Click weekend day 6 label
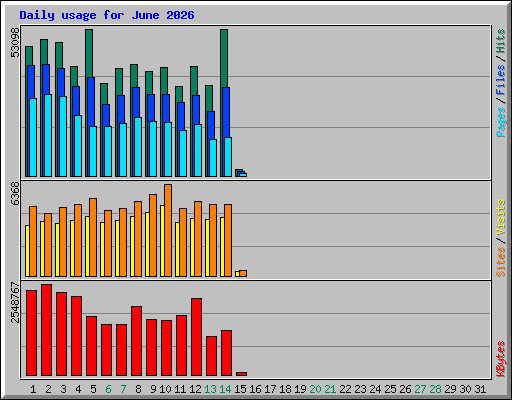 [108, 389]
